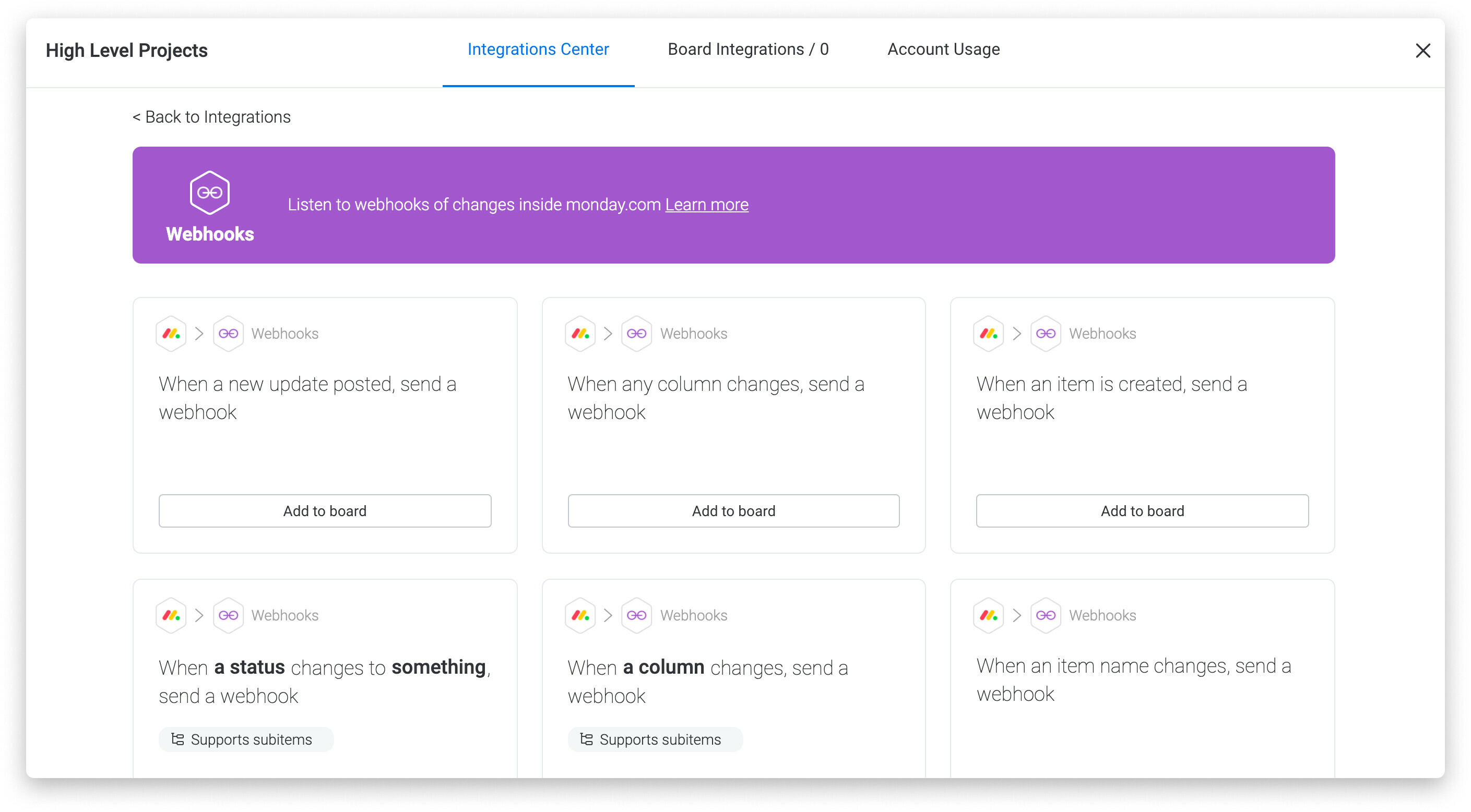Image resolution: width=1471 pixels, height=812 pixels.
Task: Select 'When an item name changes, send a webhook'
Action: coord(1133,679)
